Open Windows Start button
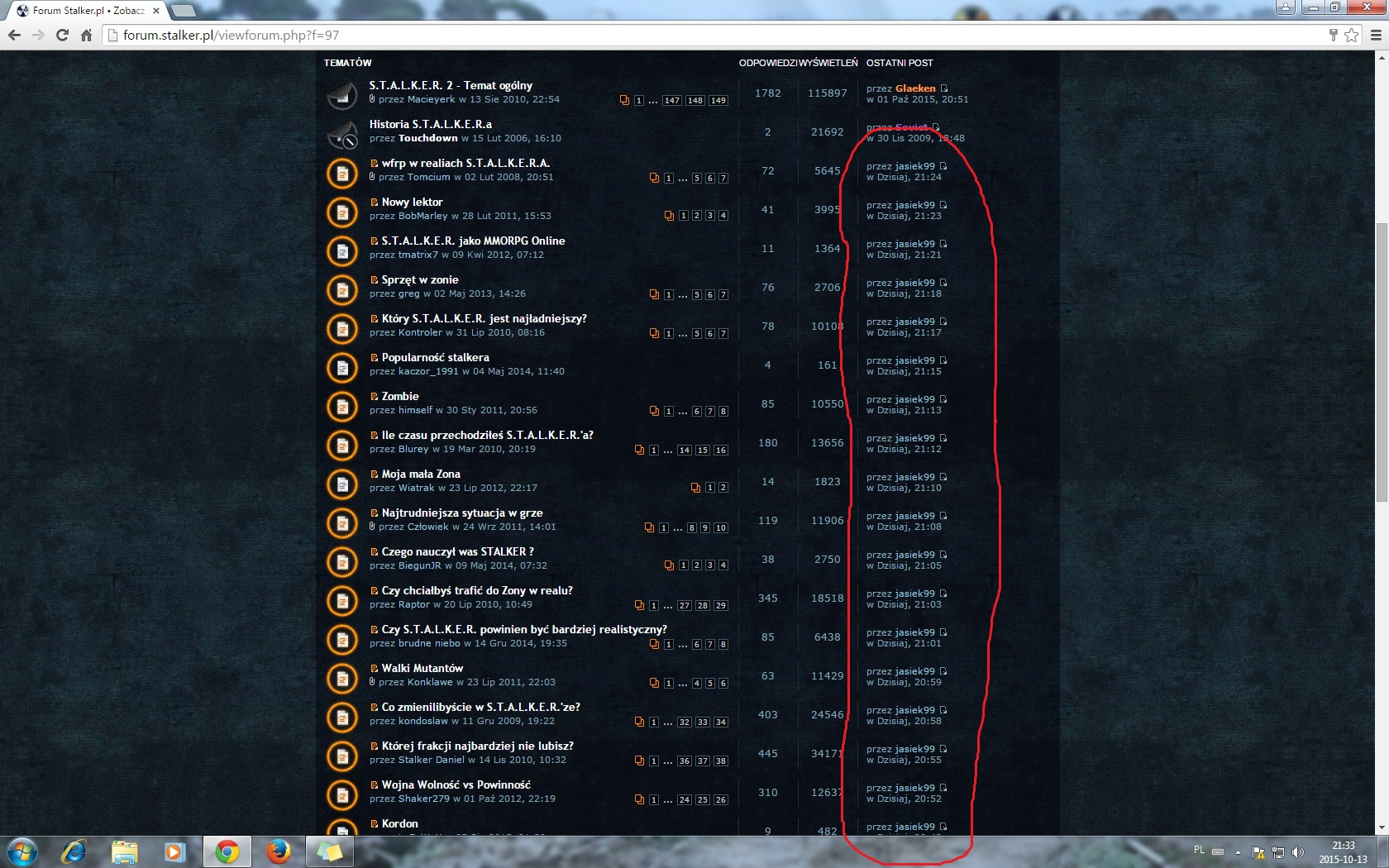The image size is (1389, 868). click(21, 851)
